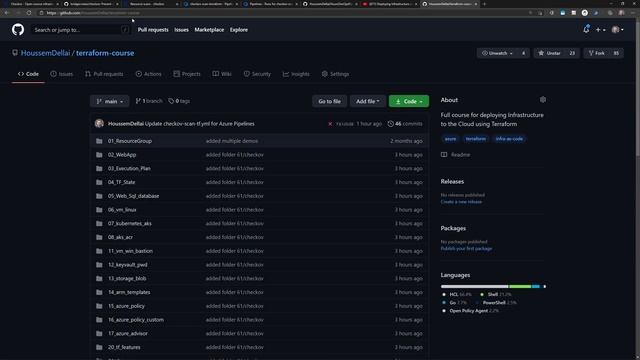Open Pull requests in top navigation
Screen dimensions: 640x360
pyautogui.click(x=153, y=30)
